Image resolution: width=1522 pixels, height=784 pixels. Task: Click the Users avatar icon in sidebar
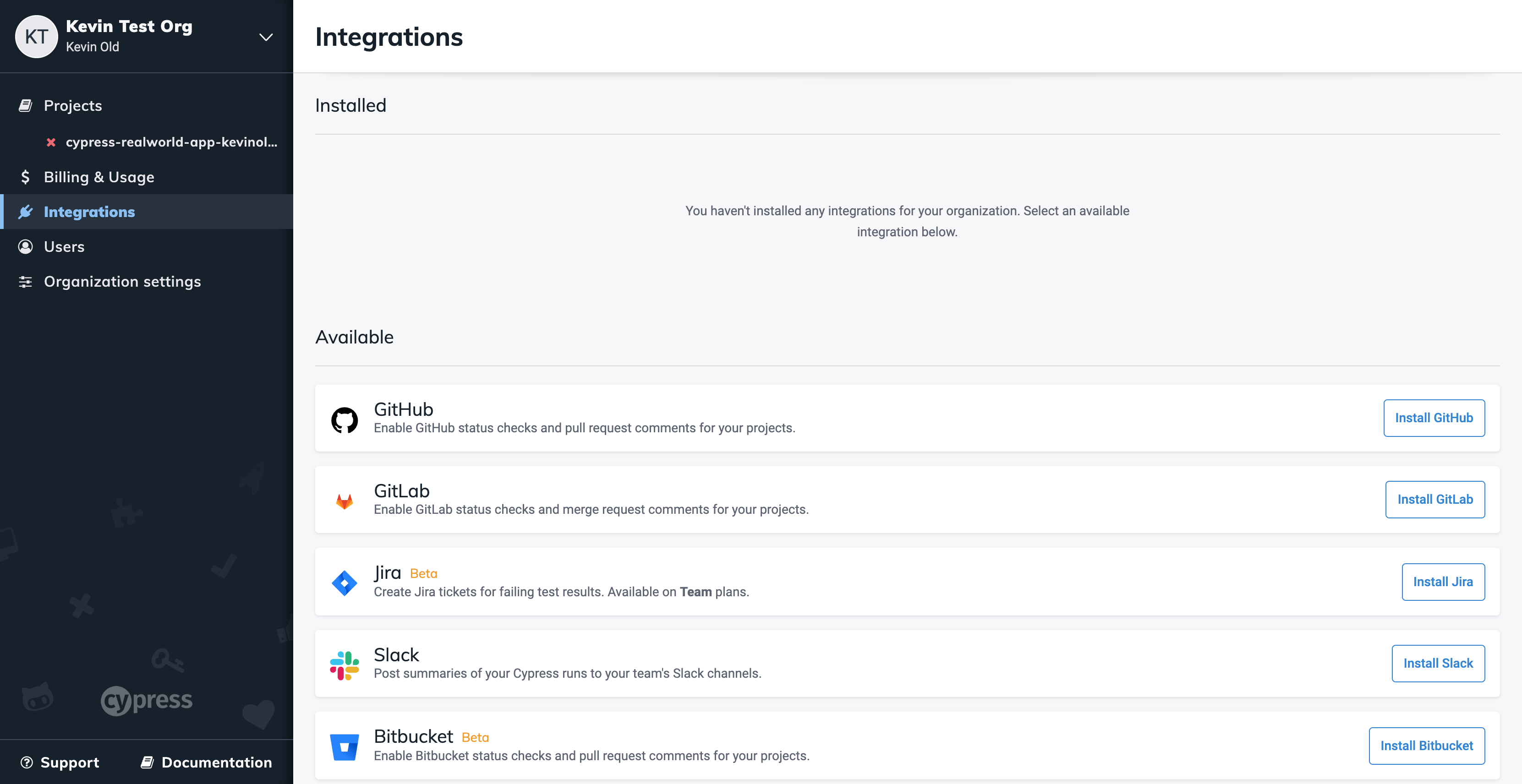point(25,246)
